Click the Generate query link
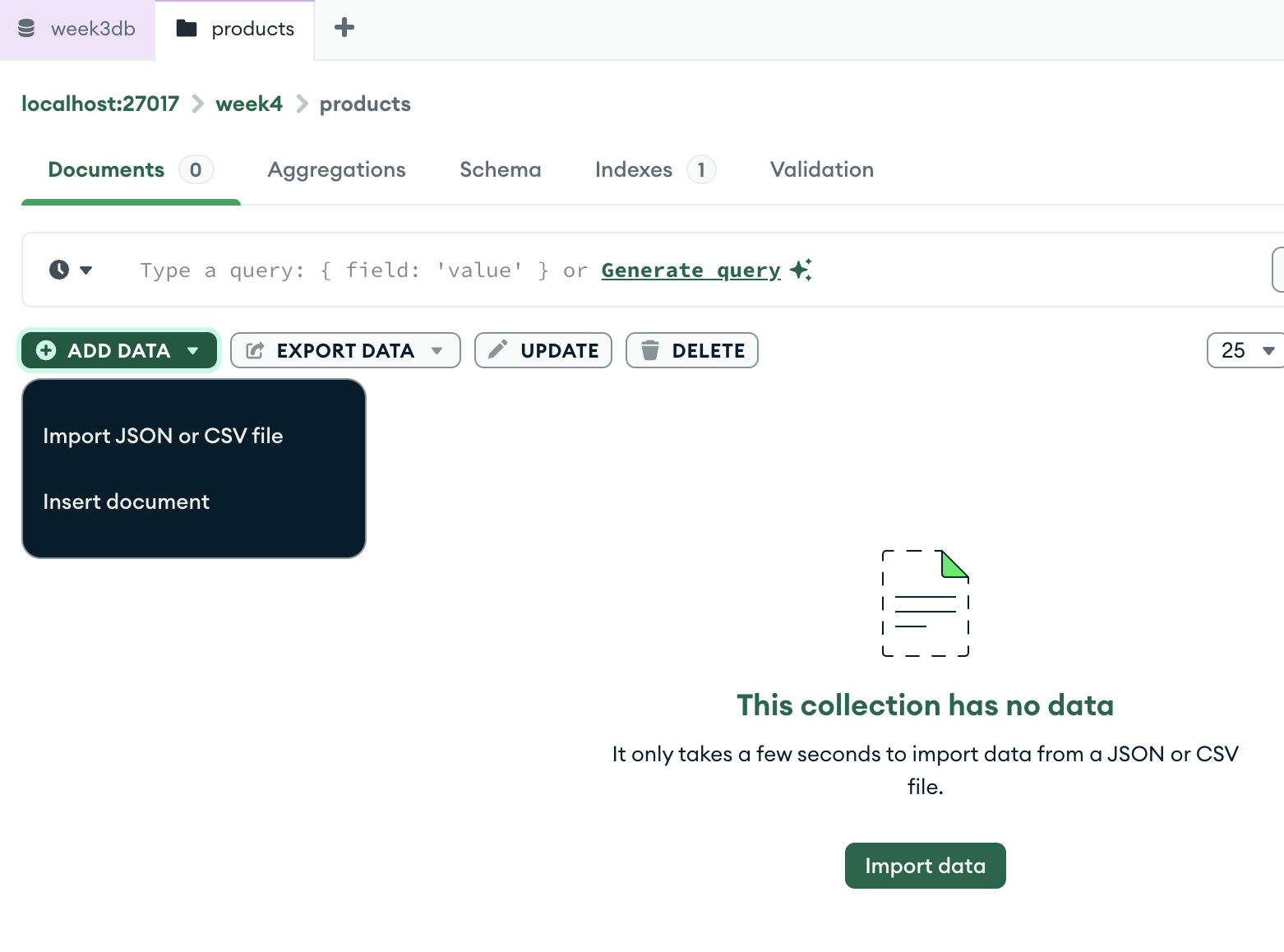This screenshot has width=1284, height=952. pyautogui.click(x=691, y=270)
